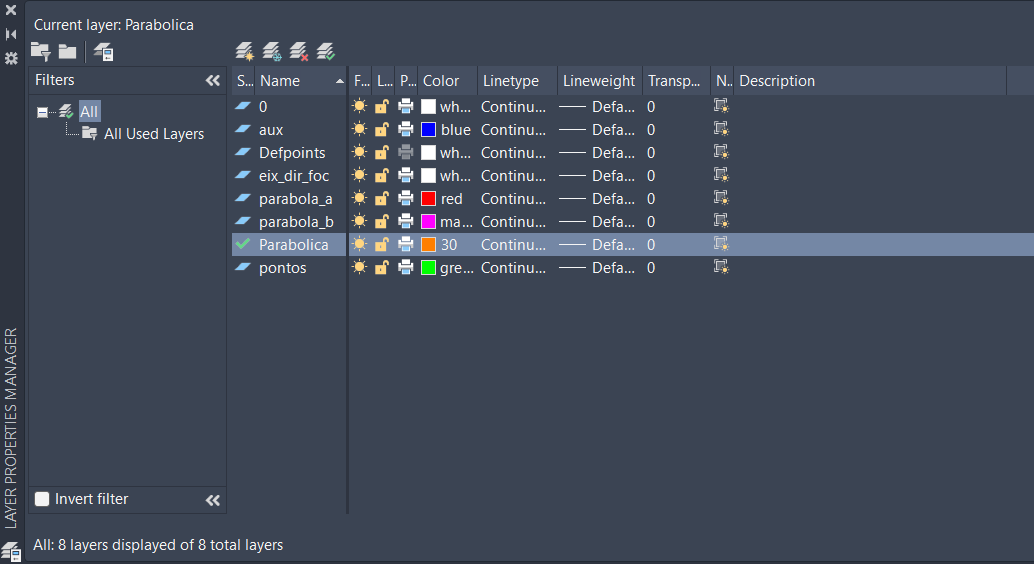Lock the parabola_a layer
The image size is (1034, 564).
(x=381, y=199)
